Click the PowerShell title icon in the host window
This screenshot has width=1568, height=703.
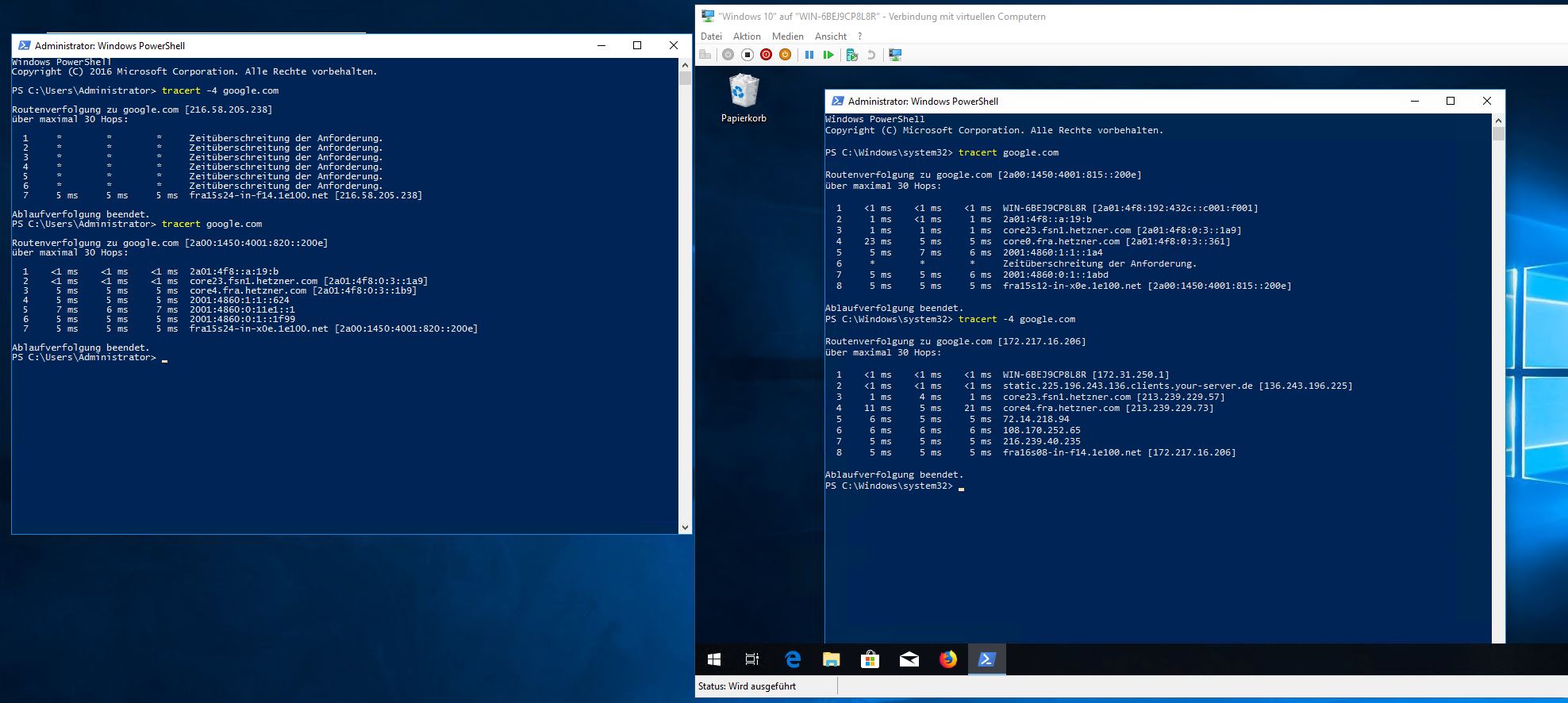(x=24, y=45)
